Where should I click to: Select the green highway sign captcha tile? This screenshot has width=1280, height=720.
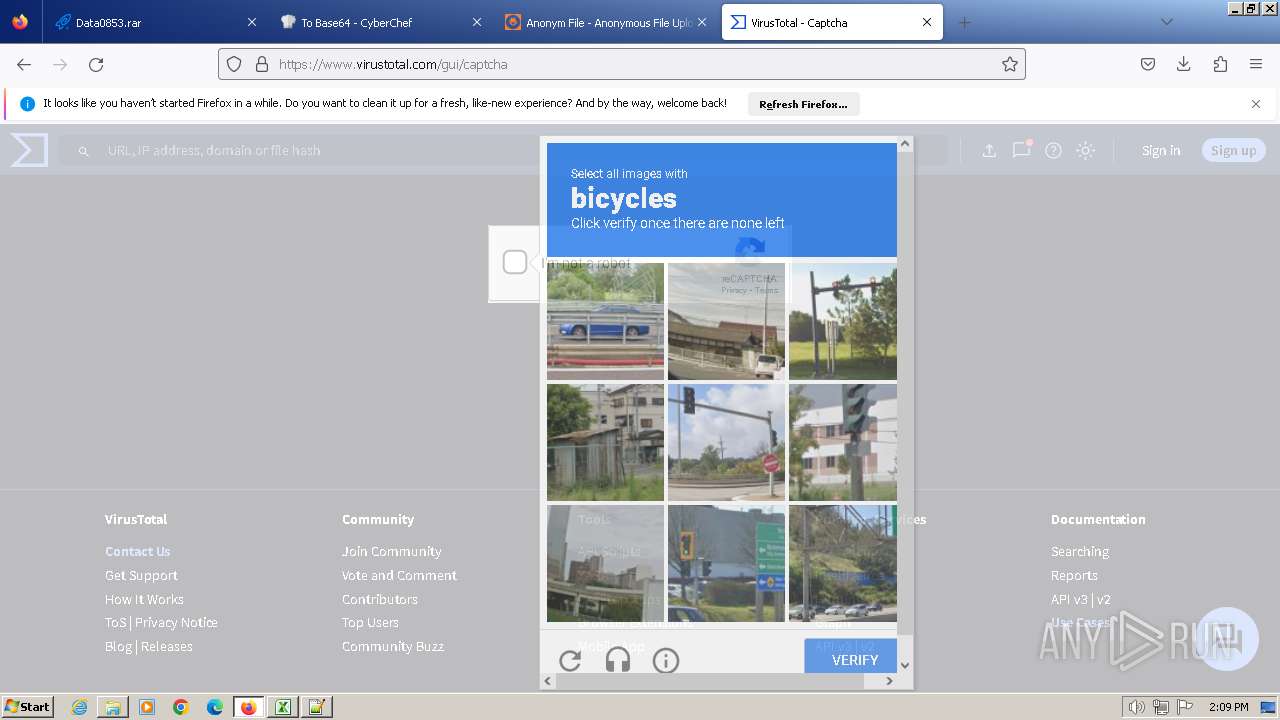click(726, 563)
